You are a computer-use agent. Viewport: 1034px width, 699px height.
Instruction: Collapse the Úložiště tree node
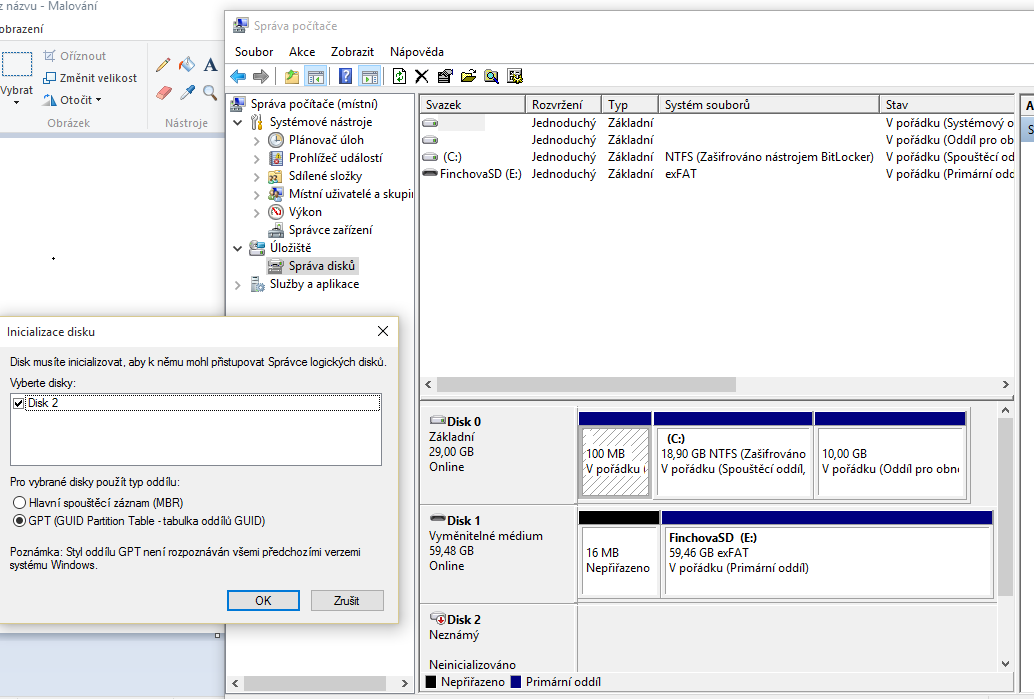[x=237, y=249]
